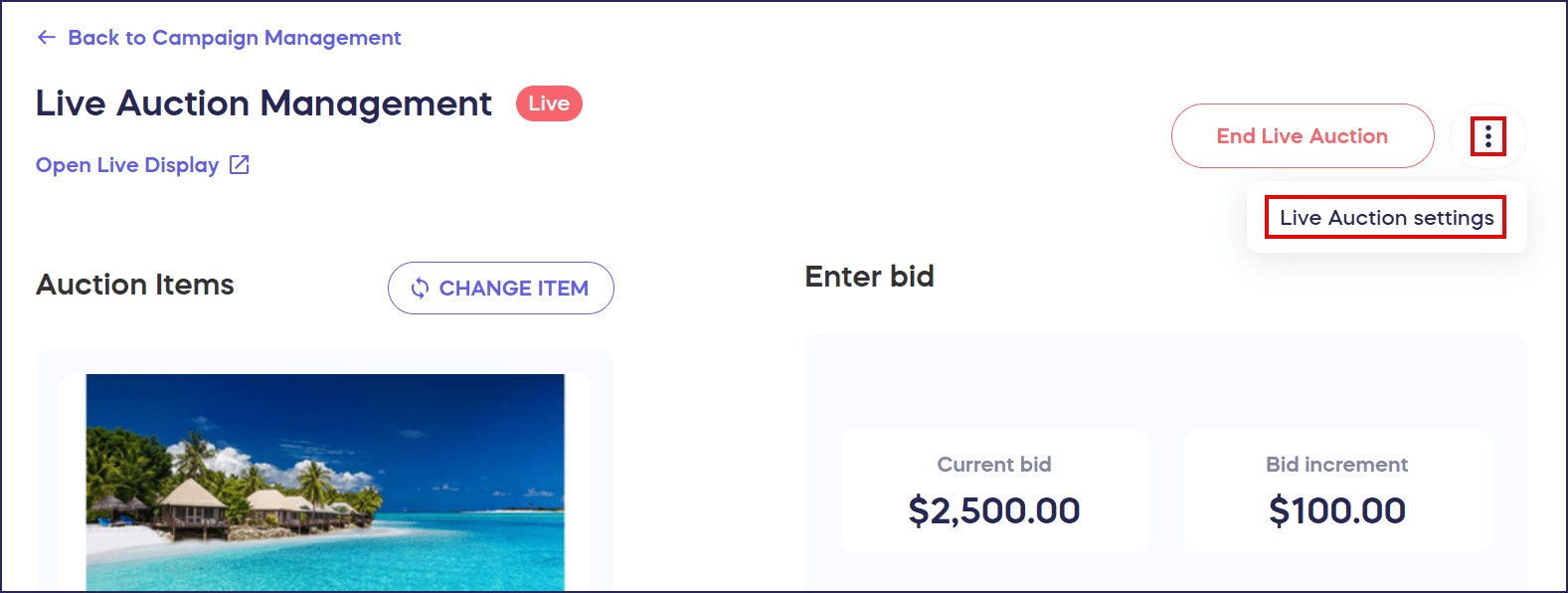
Task: Click the back arrow icon
Action: pos(46,38)
